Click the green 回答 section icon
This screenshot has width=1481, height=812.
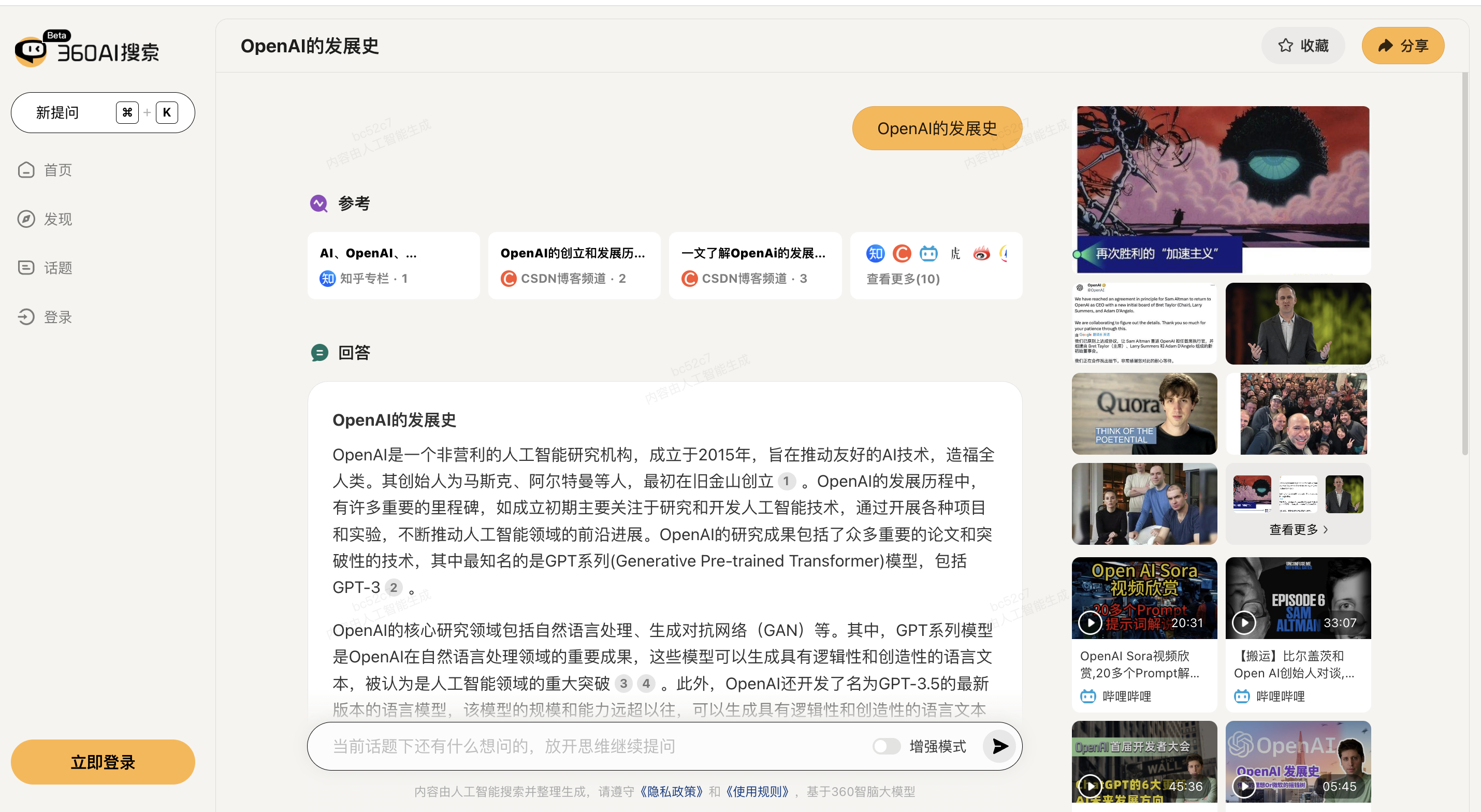[x=319, y=353]
